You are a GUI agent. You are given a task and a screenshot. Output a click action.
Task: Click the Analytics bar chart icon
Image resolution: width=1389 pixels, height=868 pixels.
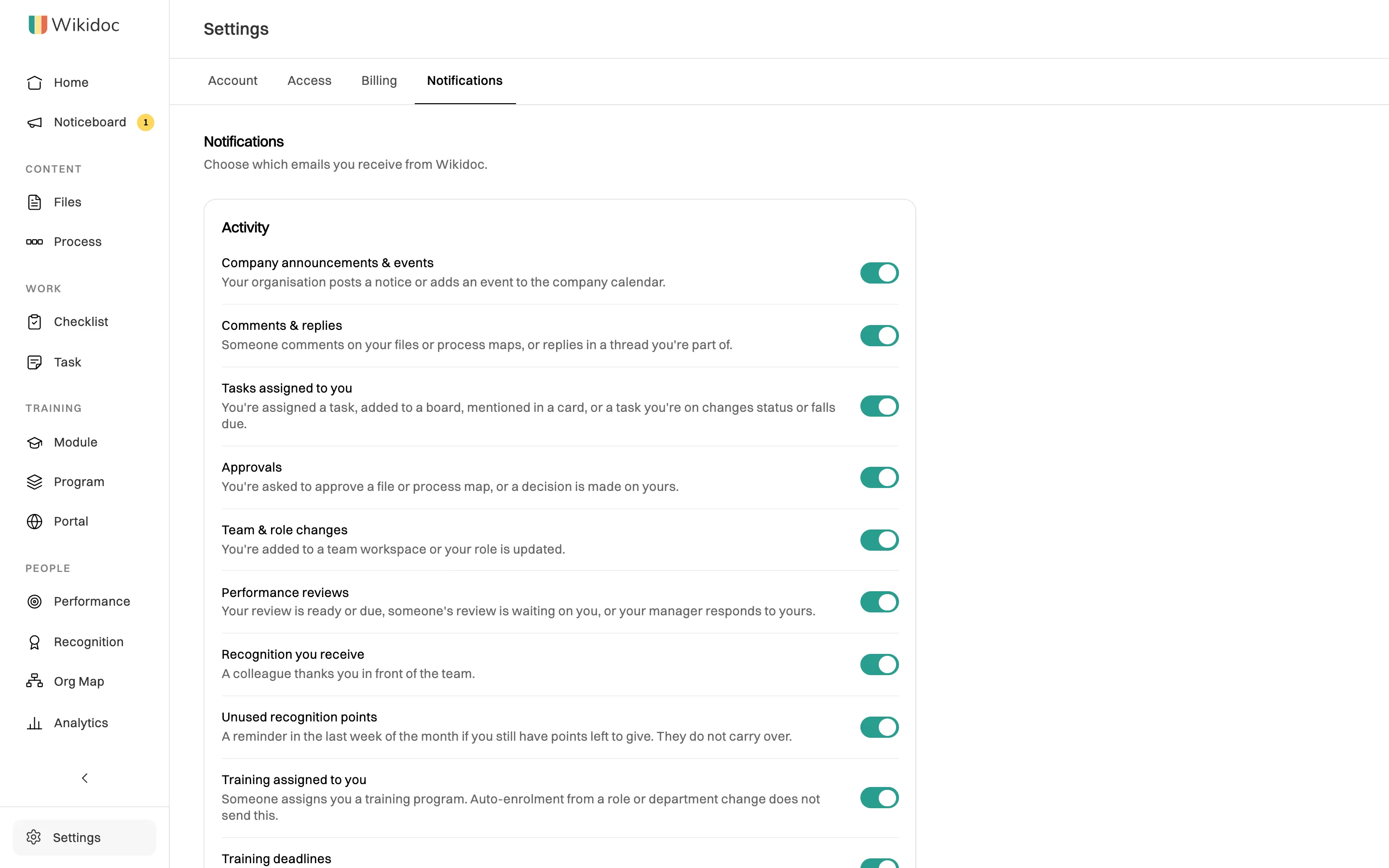[34, 723]
